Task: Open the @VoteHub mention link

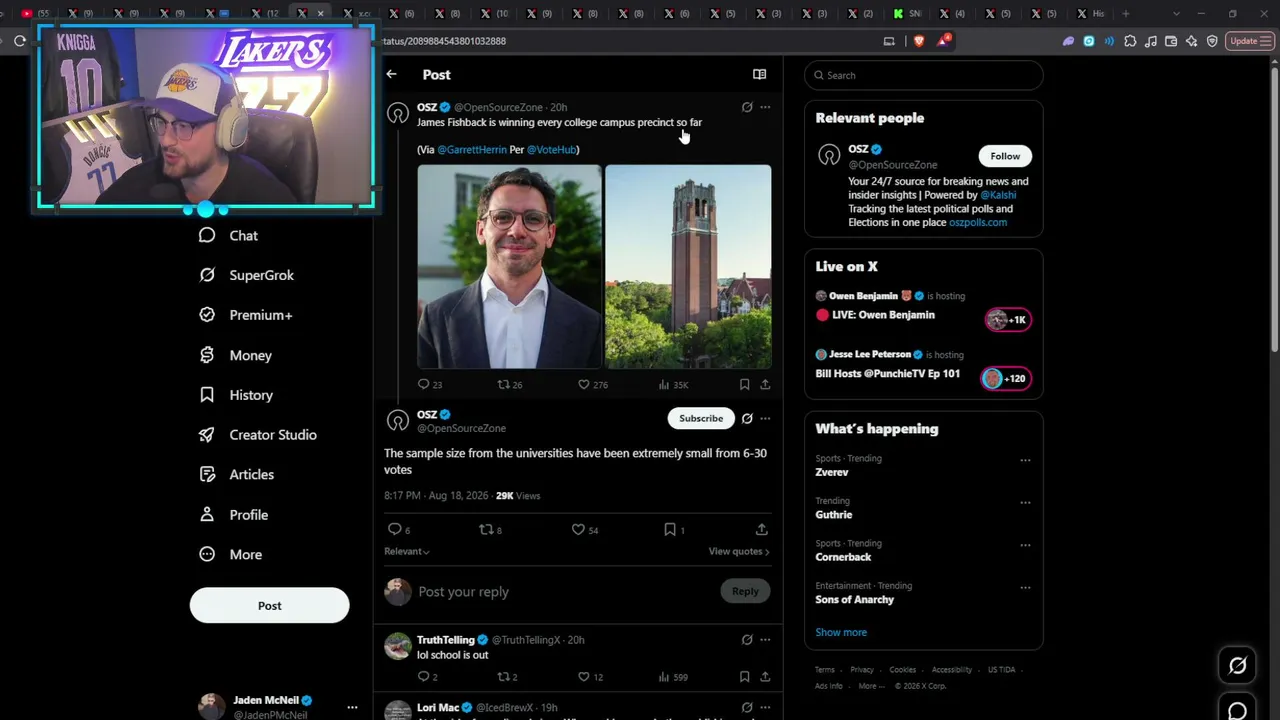Action: coord(551,150)
